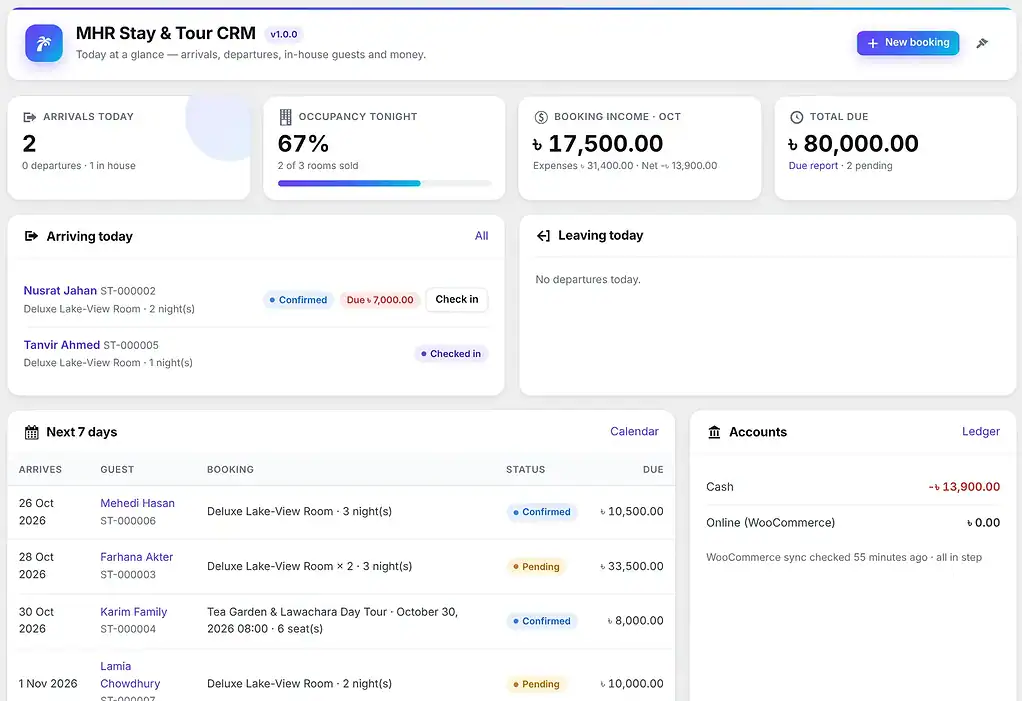
Task: Click the occupancy progress bar
Action: 385,183
